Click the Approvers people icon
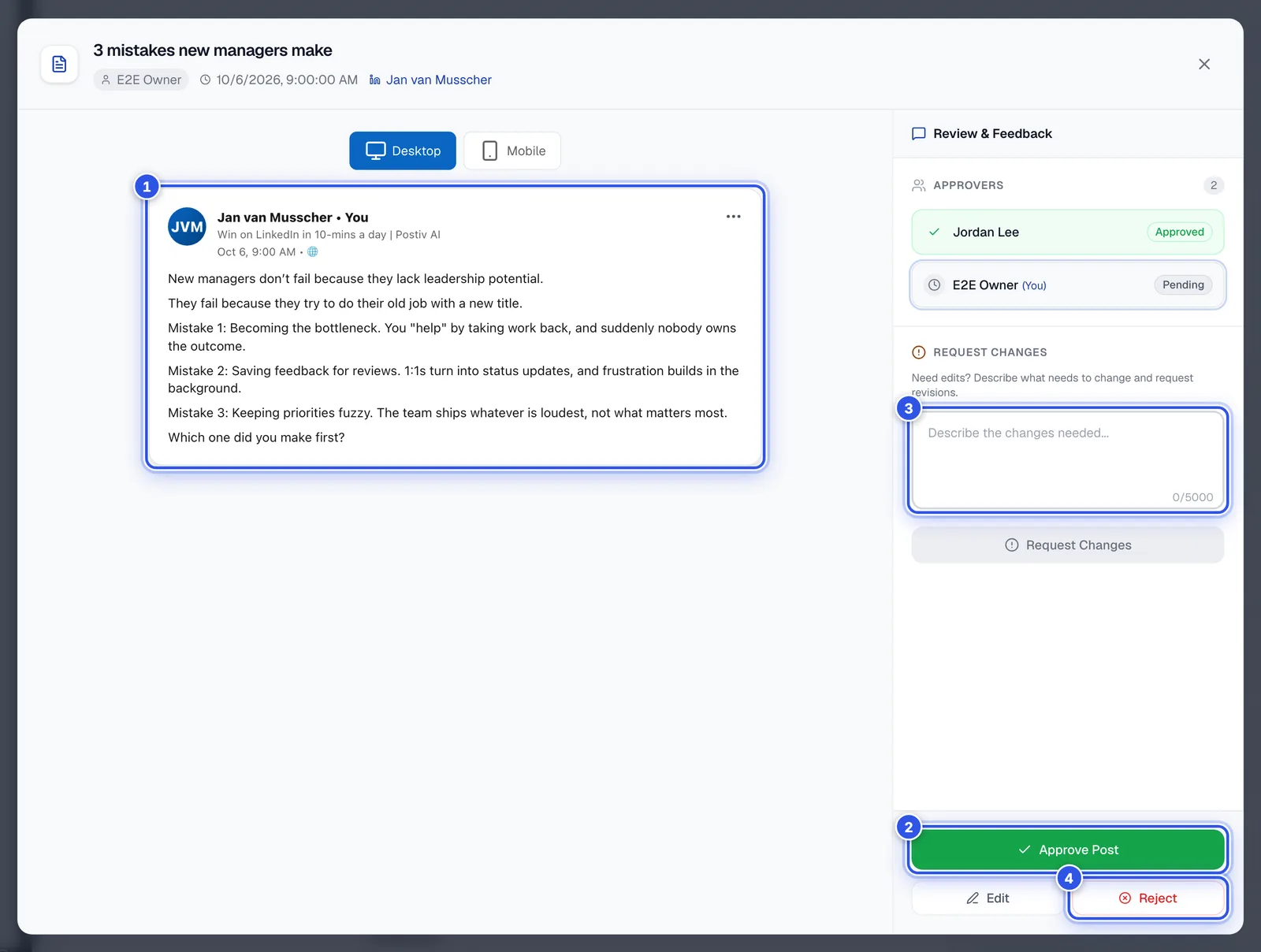The image size is (1261, 952). tap(918, 186)
